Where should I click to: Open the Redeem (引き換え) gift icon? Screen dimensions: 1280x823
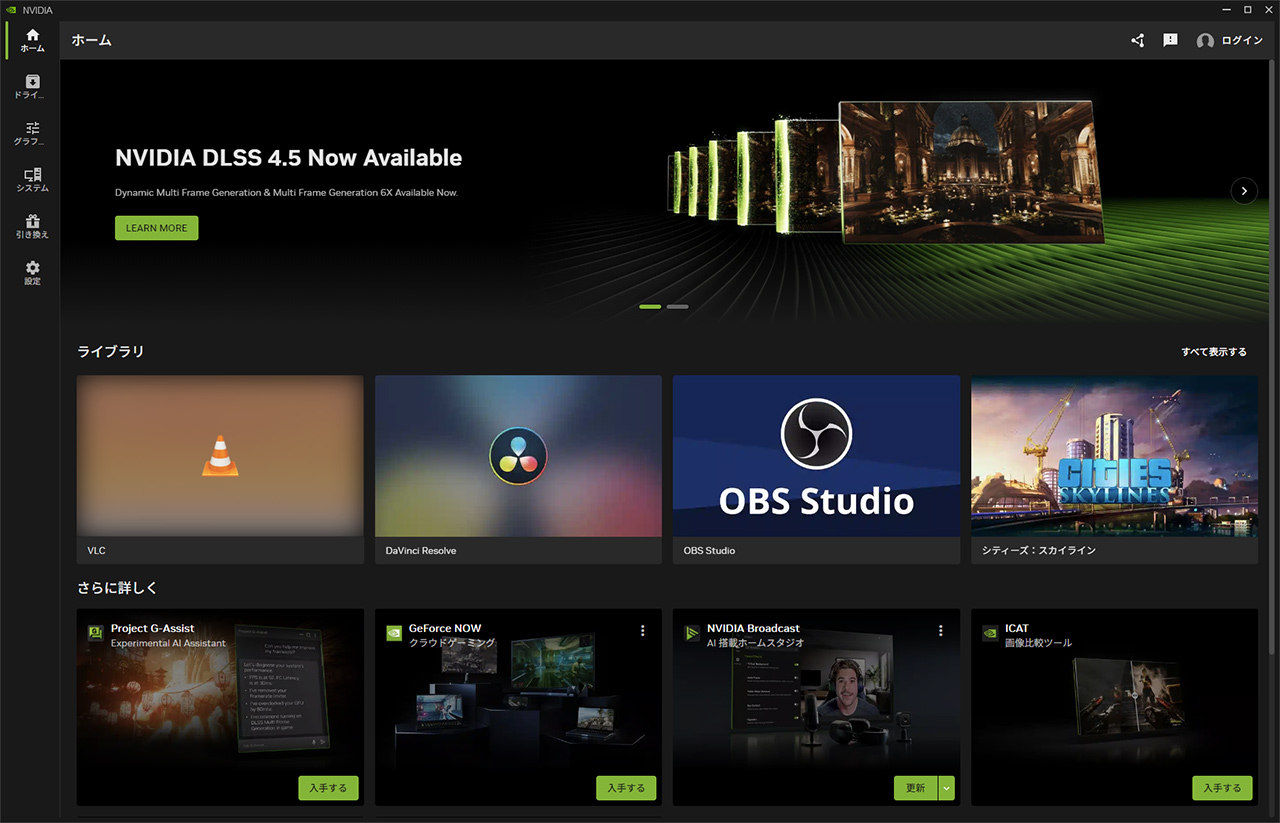click(x=32, y=226)
